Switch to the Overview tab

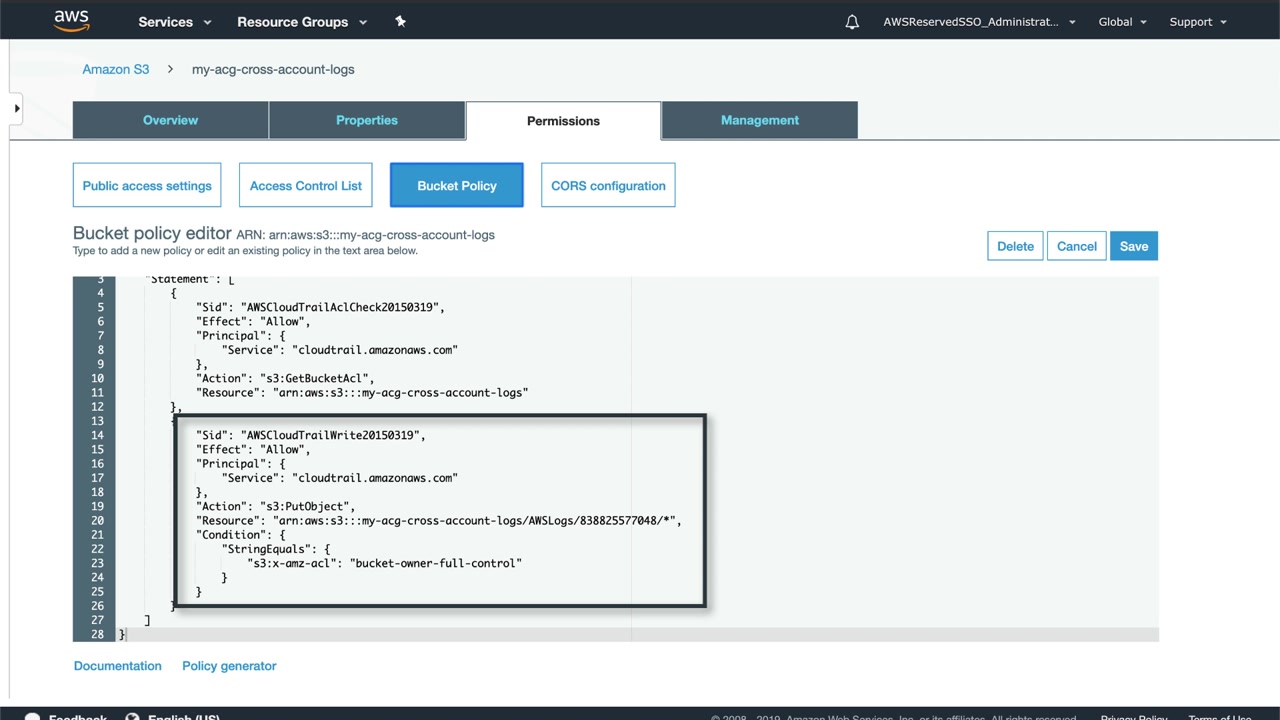[x=170, y=120]
